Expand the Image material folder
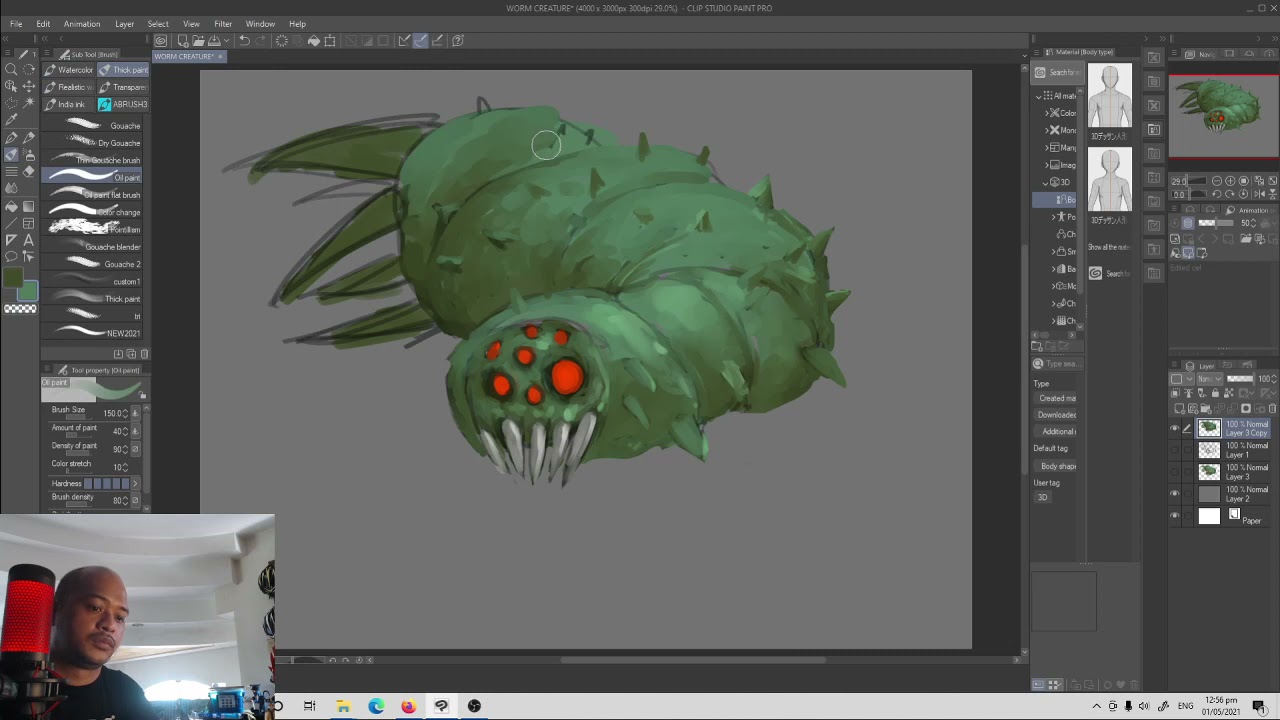The height and width of the screenshot is (720, 1280). click(1047, 164)
